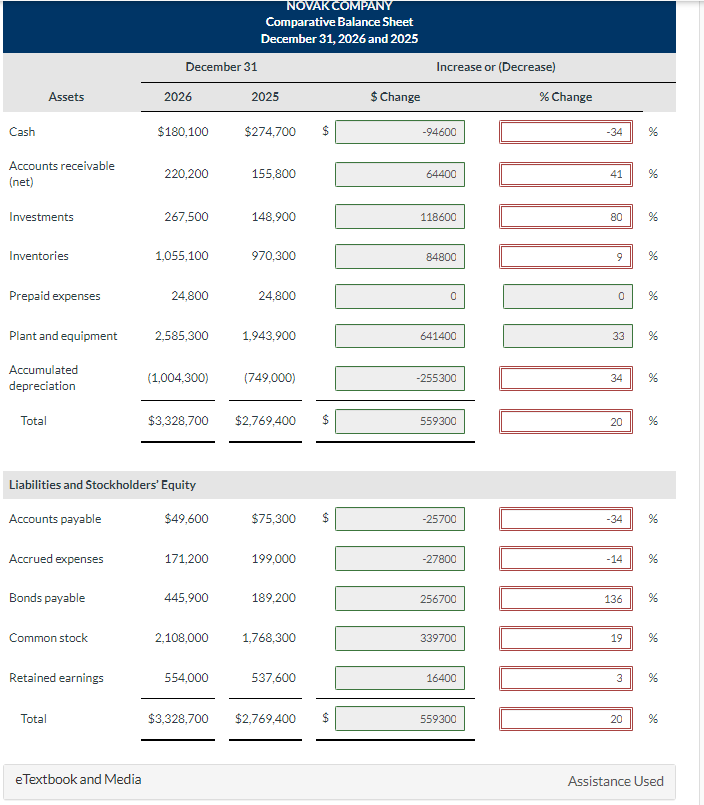Click Investments 2026 value 267,500
This screenshot has height=805, width=704.
(186, 217)
